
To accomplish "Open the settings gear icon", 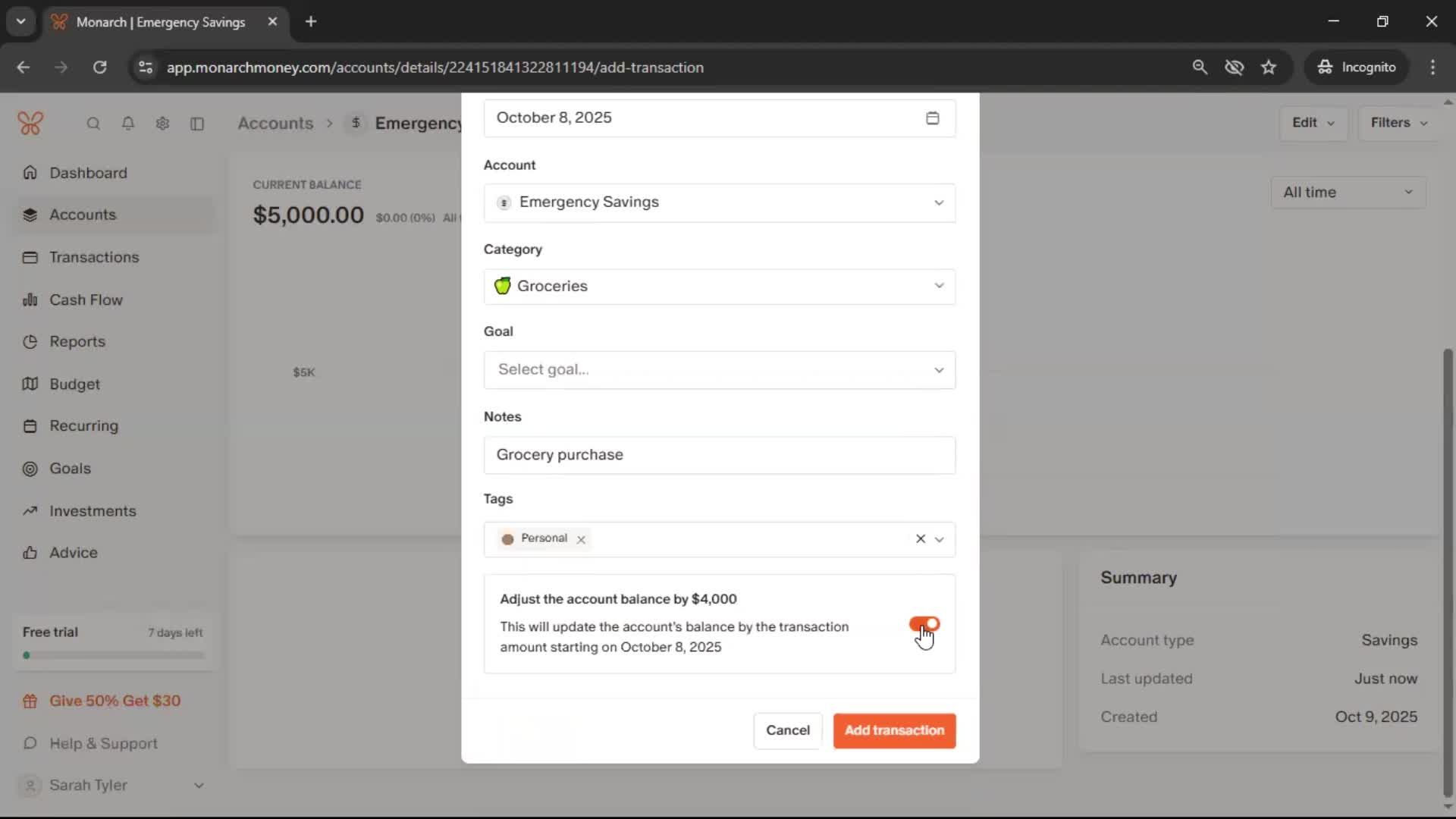I will (162, 124).
